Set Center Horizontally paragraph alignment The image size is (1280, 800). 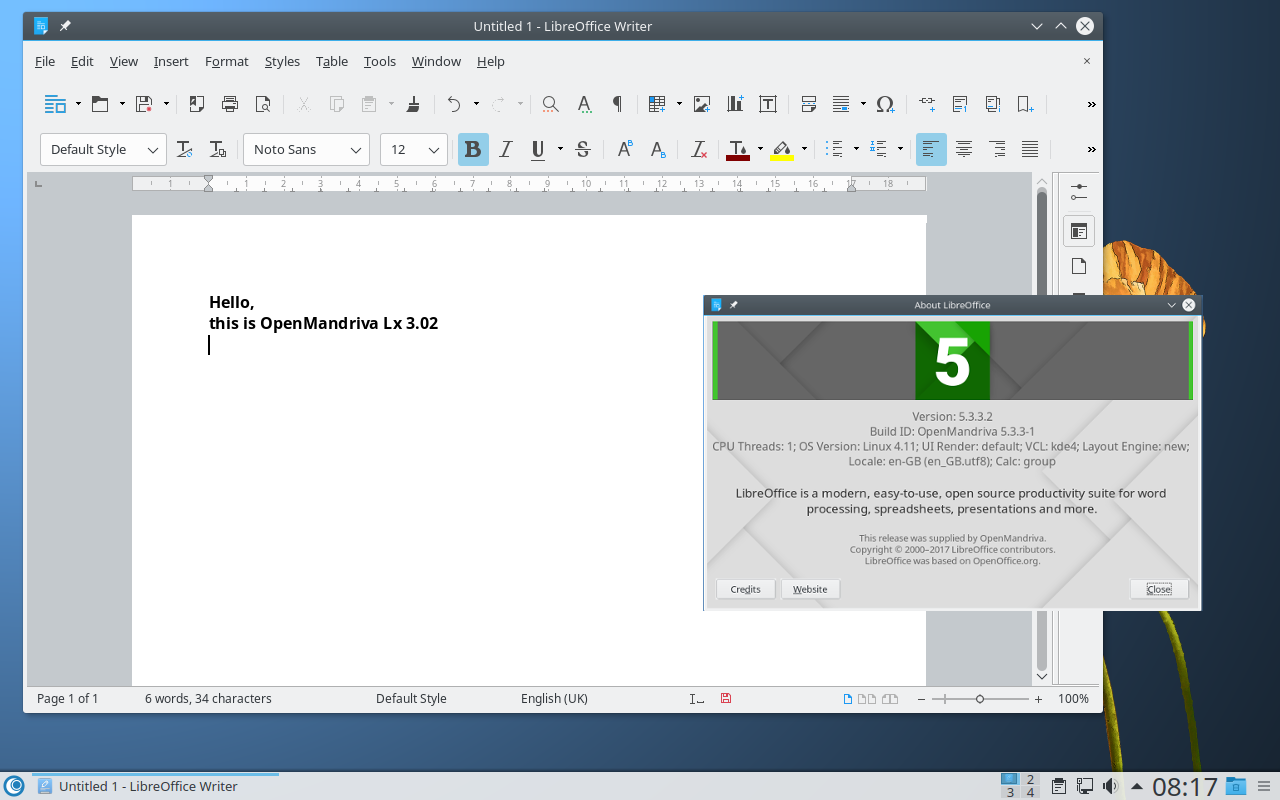pyautogui.click(x=964, y=149)
